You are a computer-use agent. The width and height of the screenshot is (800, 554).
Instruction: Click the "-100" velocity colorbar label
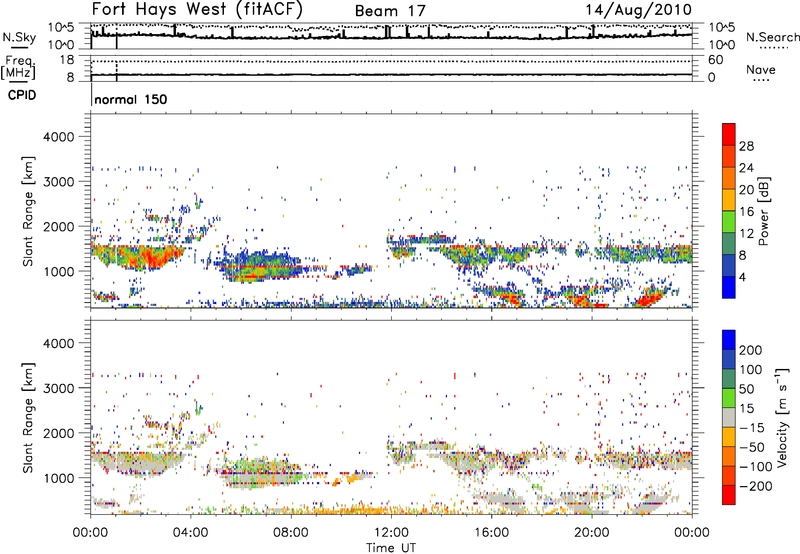click(x=756, y=467)
